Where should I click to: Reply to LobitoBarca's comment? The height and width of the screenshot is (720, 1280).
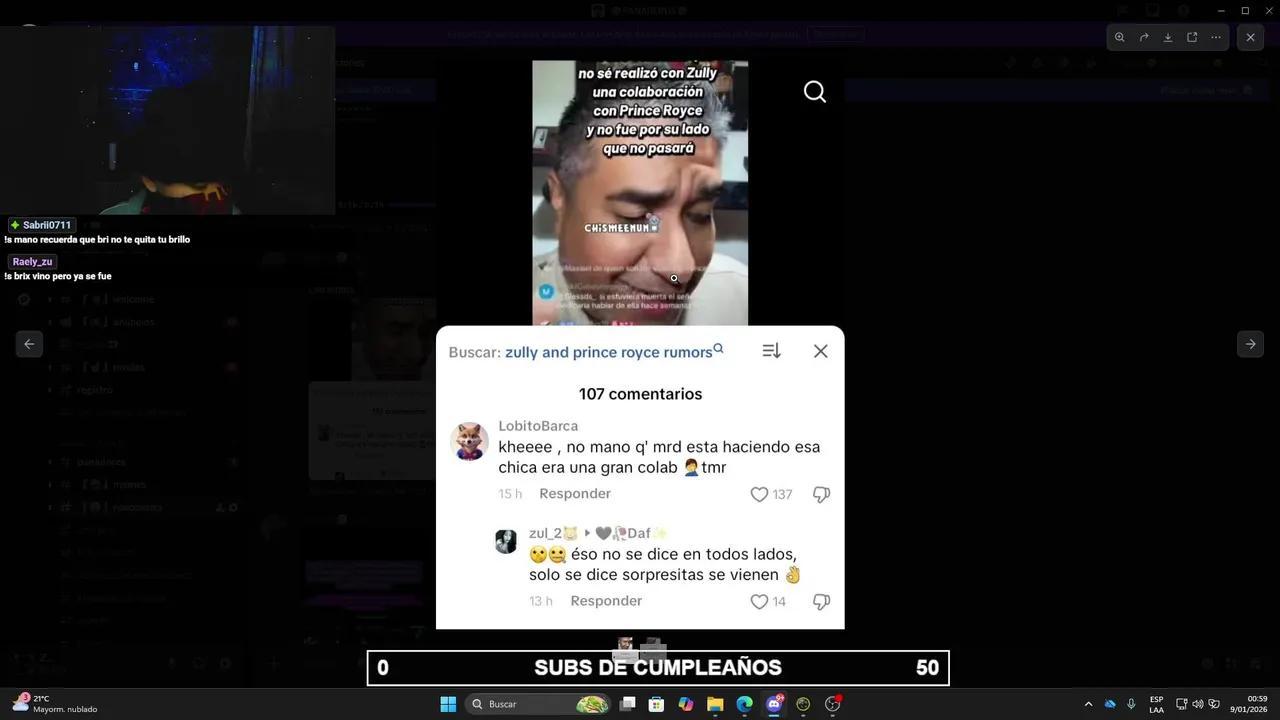click(575, 494)
